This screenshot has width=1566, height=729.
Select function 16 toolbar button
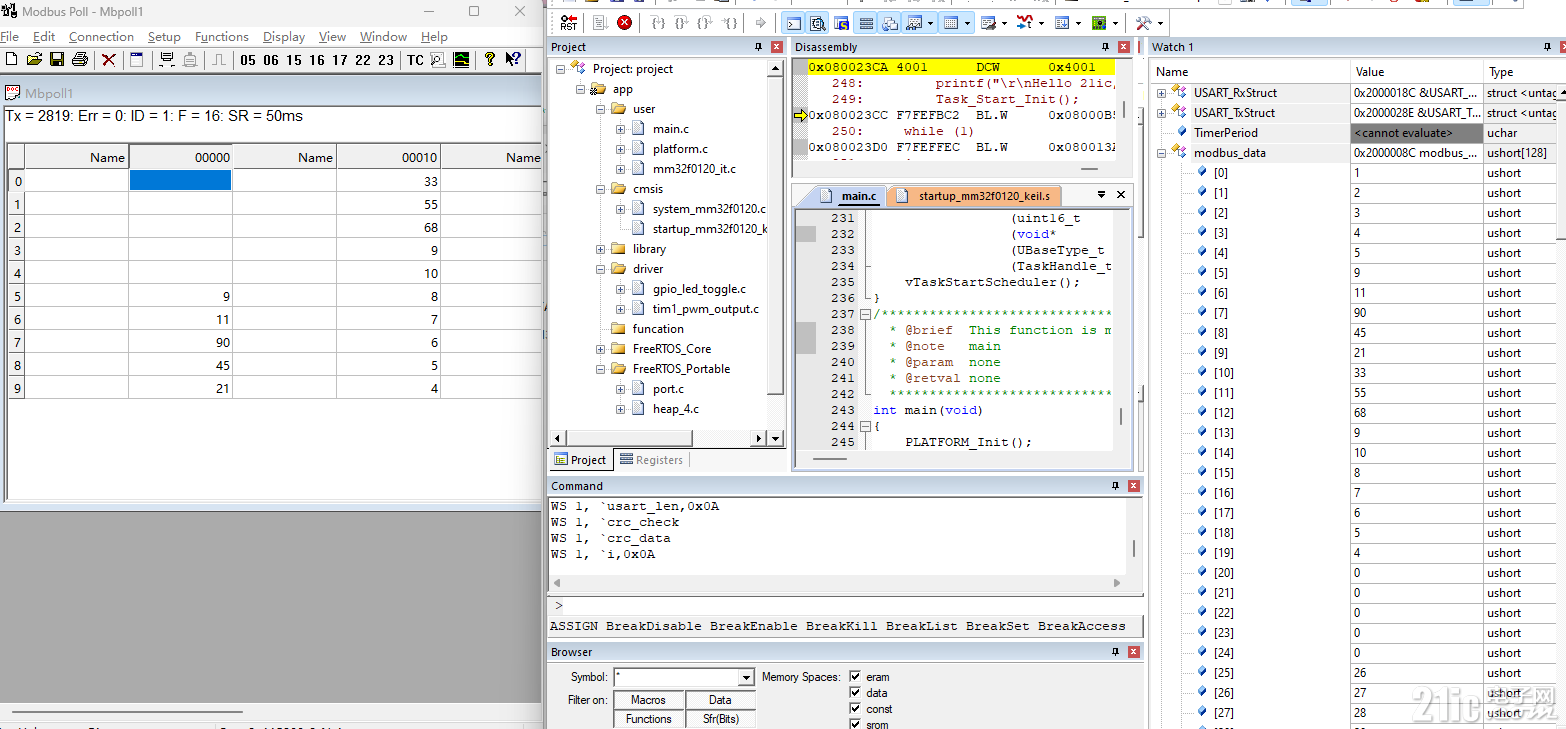pos(317,60)
